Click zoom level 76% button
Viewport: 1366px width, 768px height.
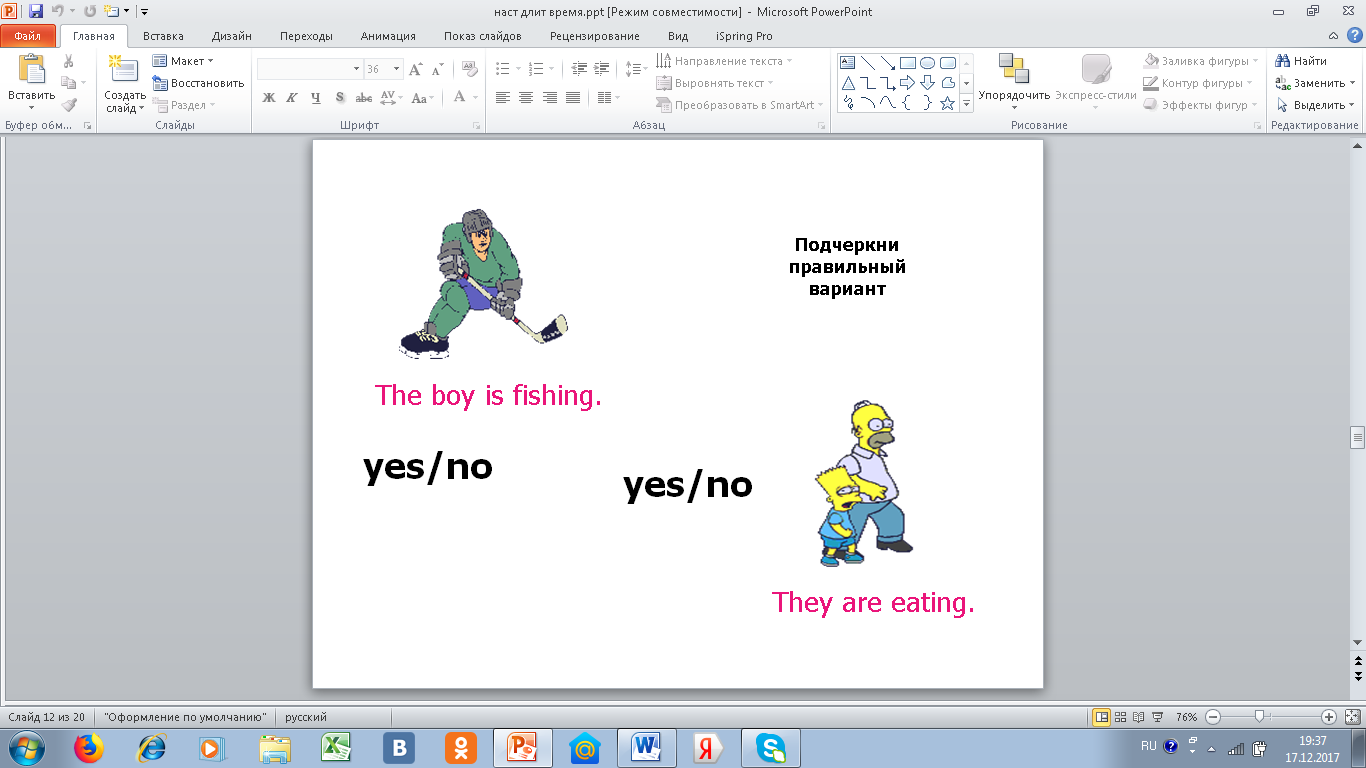pyautogui.click(x=1186, y=717)
